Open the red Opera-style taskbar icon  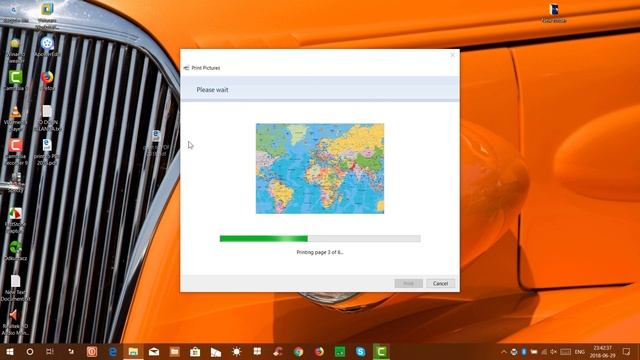92,351
